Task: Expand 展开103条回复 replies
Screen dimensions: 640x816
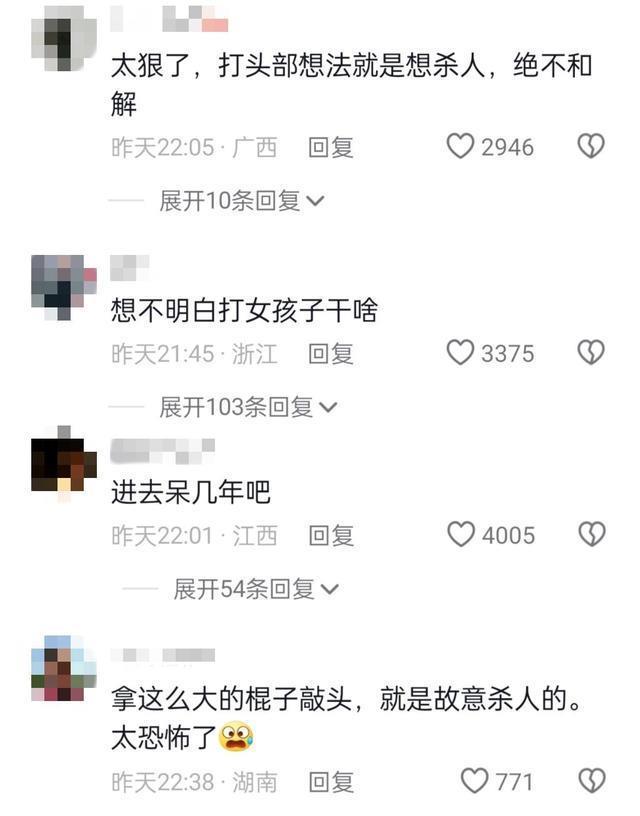Action: (x=249, y=407)
